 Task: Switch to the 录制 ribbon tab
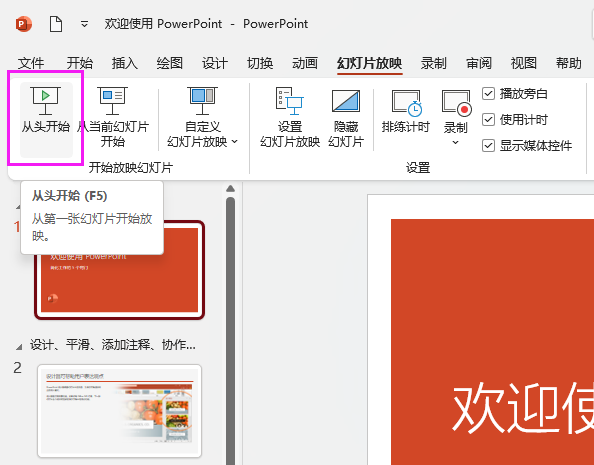(x=434, y=63)
